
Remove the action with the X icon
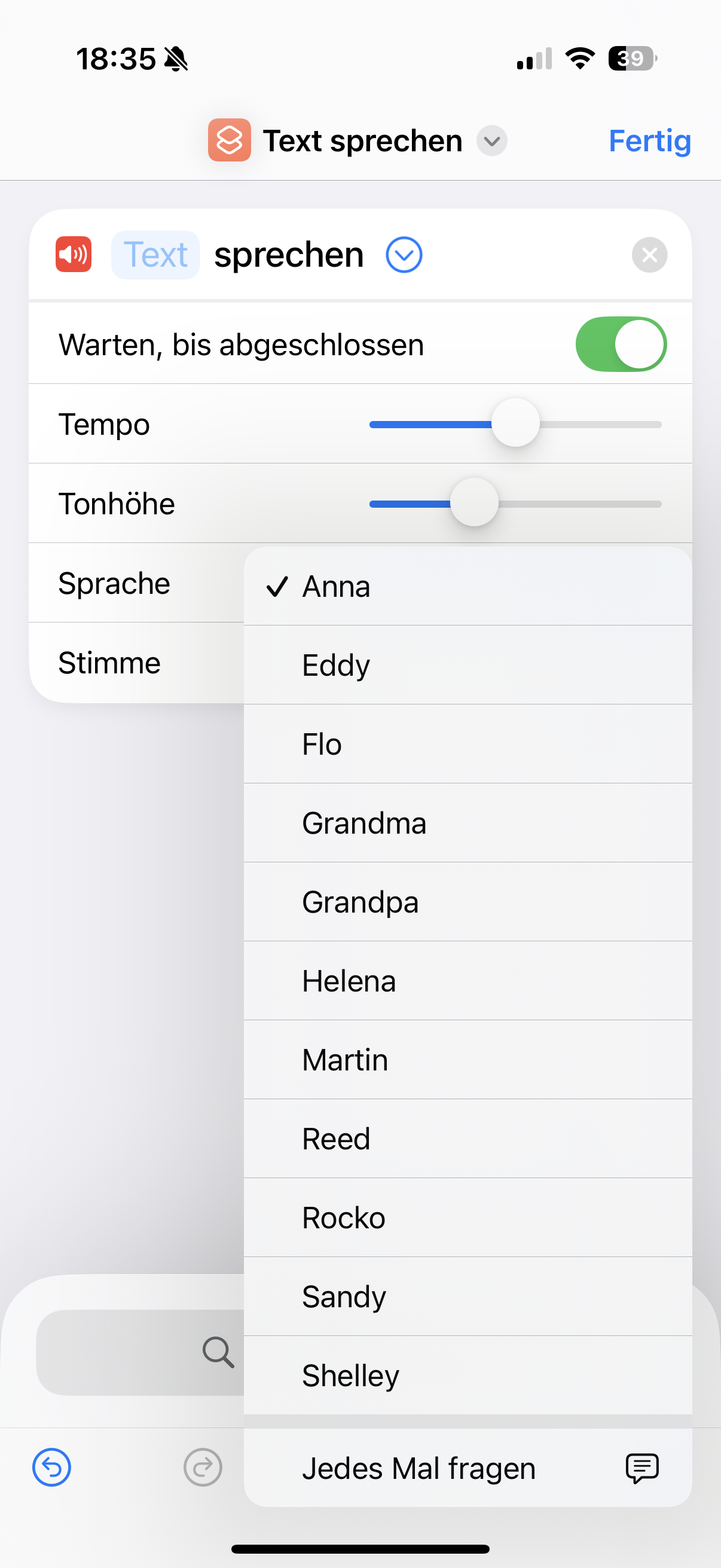pyautogui.click(x=649, y=254)
